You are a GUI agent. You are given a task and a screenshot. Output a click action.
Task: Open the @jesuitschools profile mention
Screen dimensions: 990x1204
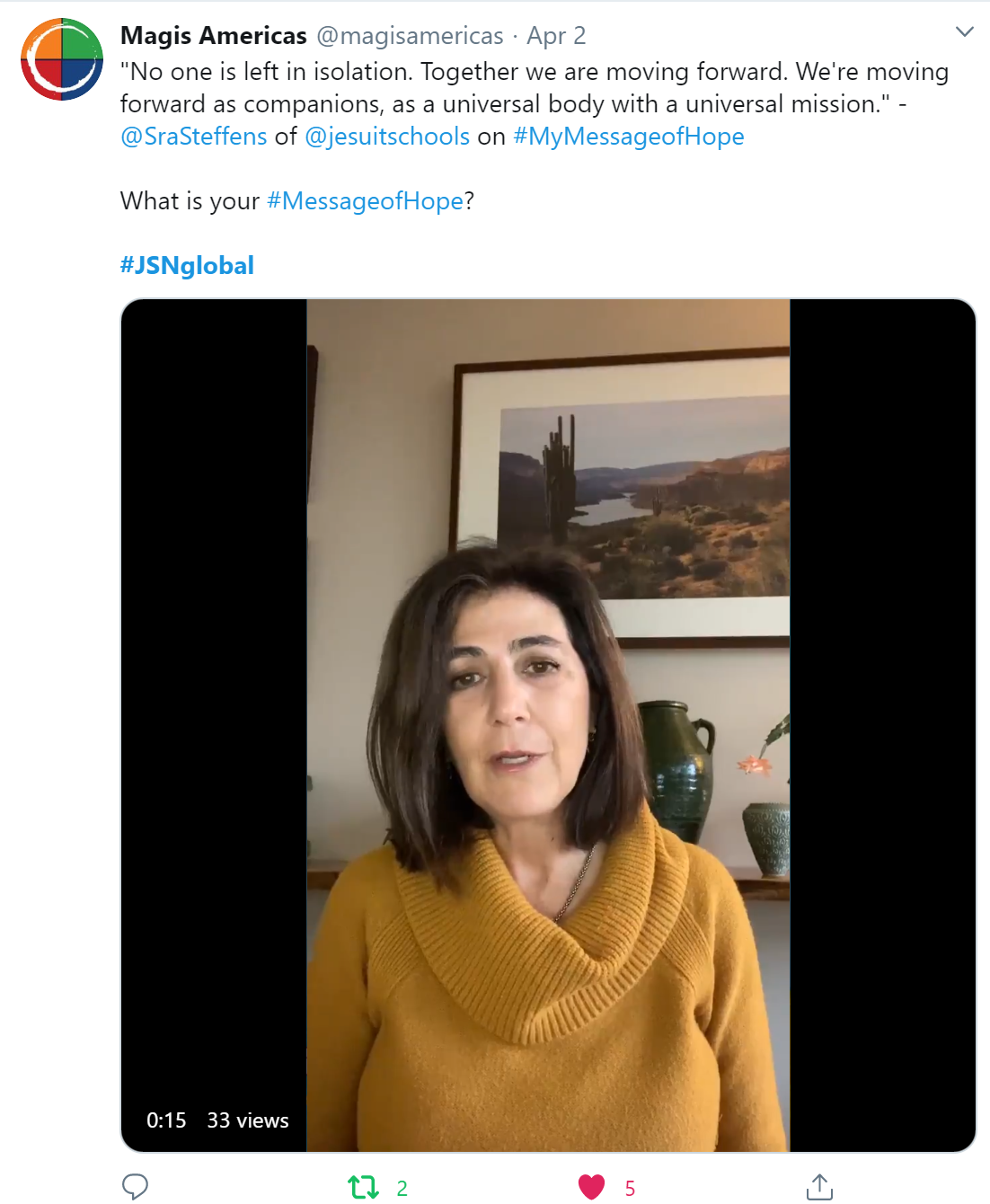387,137
